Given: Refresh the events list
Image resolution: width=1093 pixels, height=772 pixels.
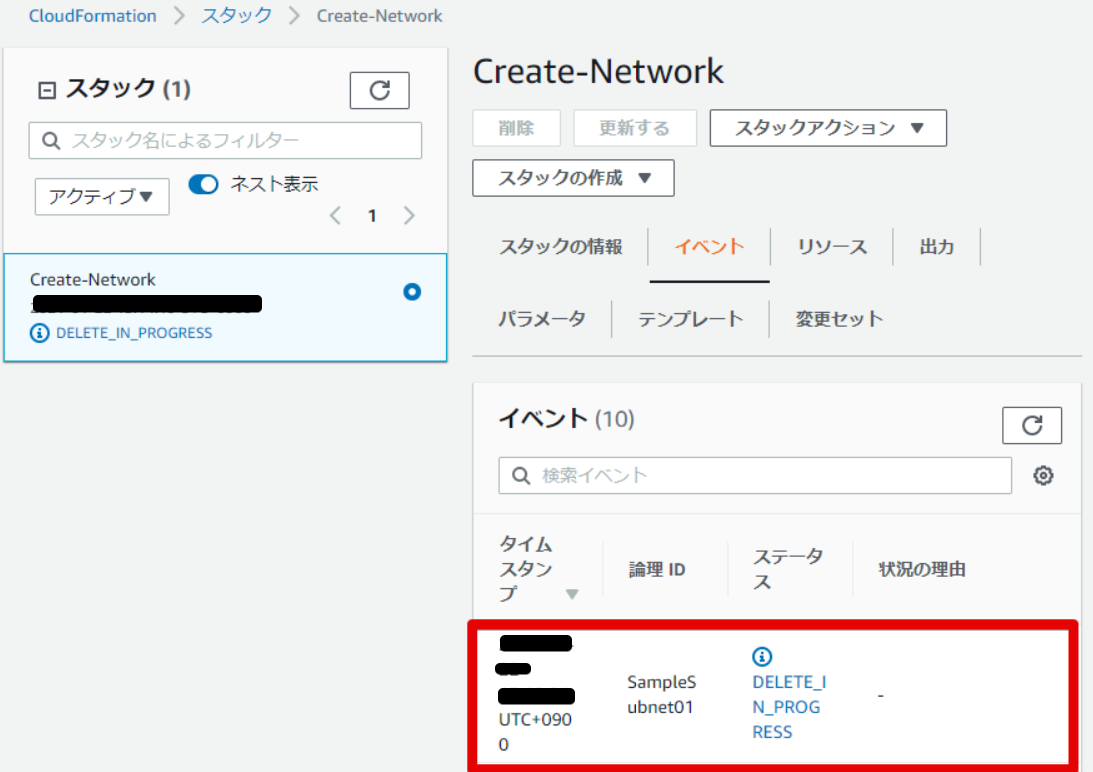Looking at the screenshot, I should click(1032, 425).
